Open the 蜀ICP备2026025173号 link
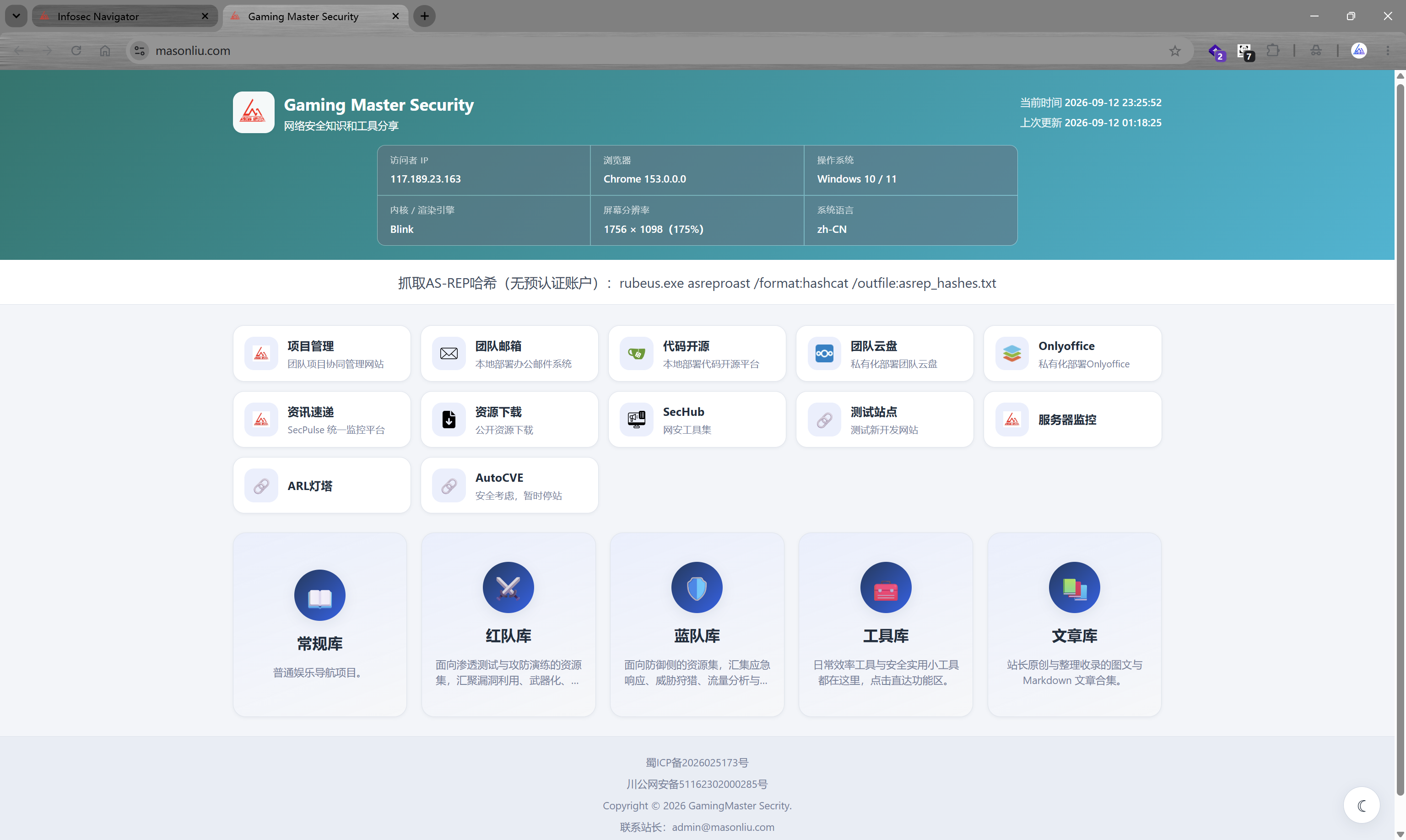This screenshot has width=1406, height=840. [x=697, y=763]
